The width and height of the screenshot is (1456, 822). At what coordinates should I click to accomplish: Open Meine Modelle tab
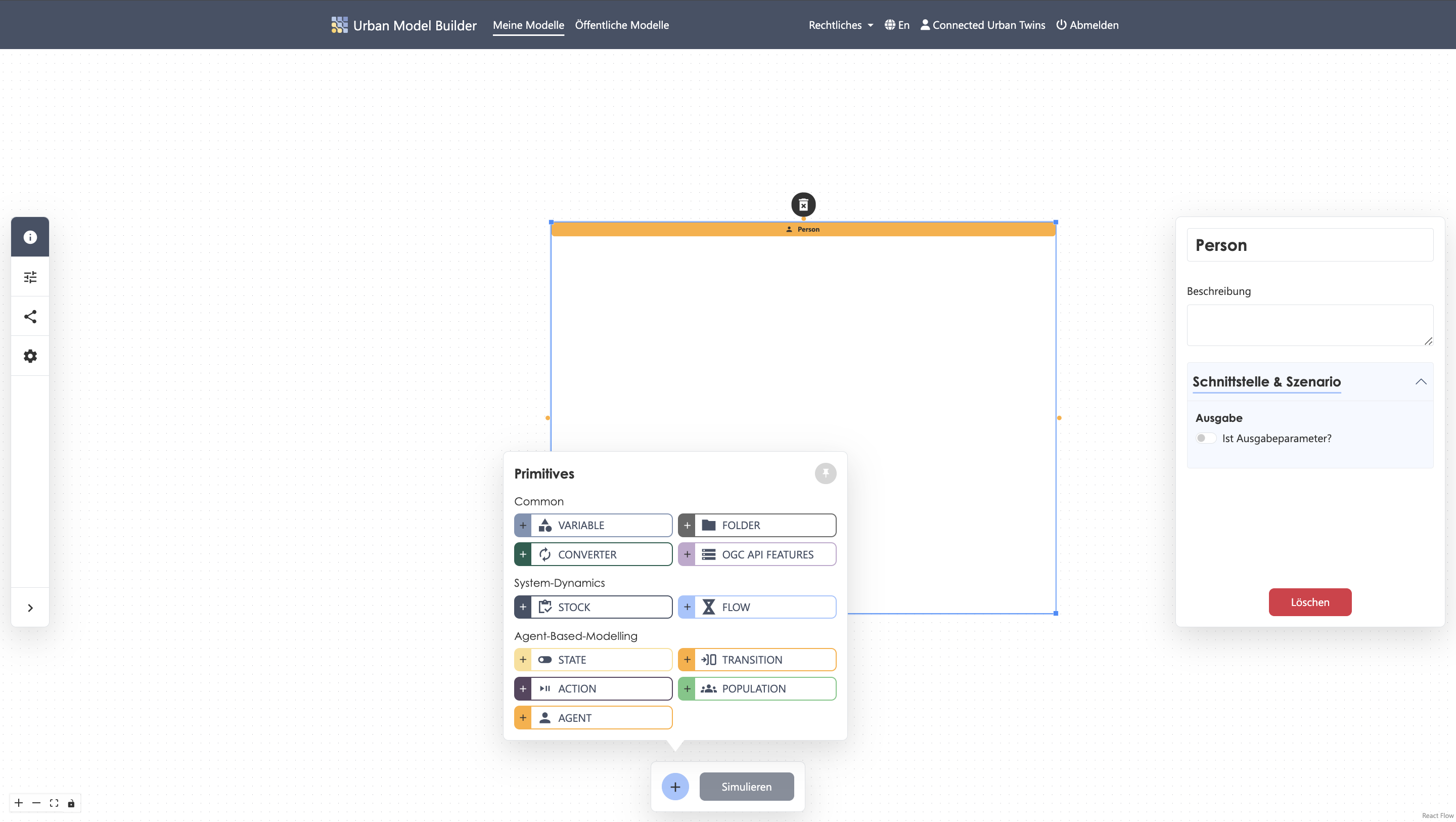tap(528, 25)
